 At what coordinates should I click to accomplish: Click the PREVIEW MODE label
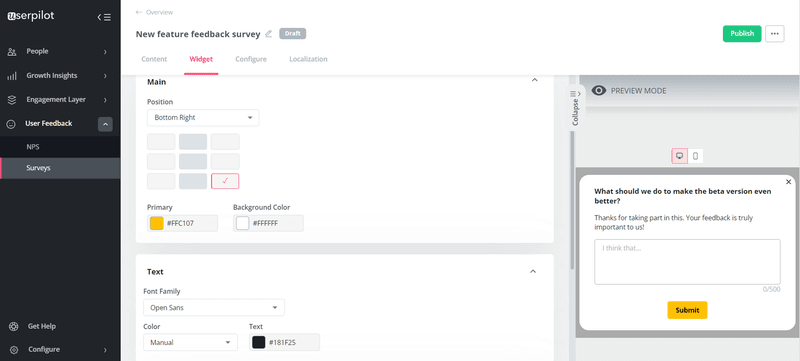point(638,91)
